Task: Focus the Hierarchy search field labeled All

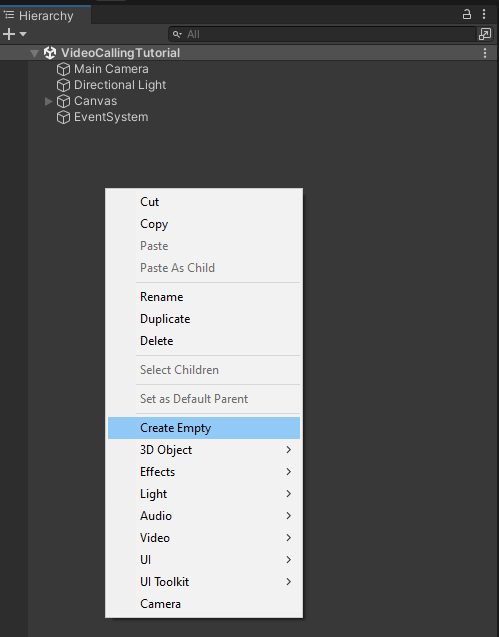Action: coord(322,35)
